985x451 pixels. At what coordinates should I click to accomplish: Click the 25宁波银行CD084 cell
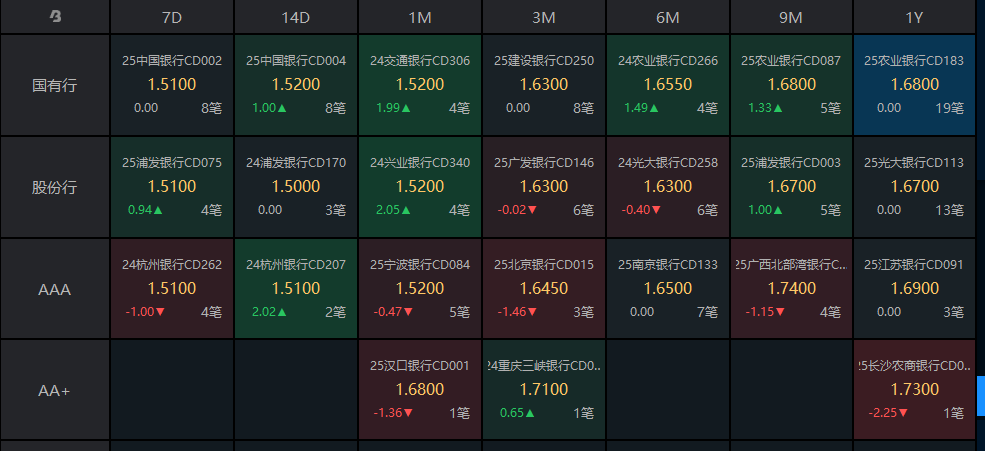point(420,289)
